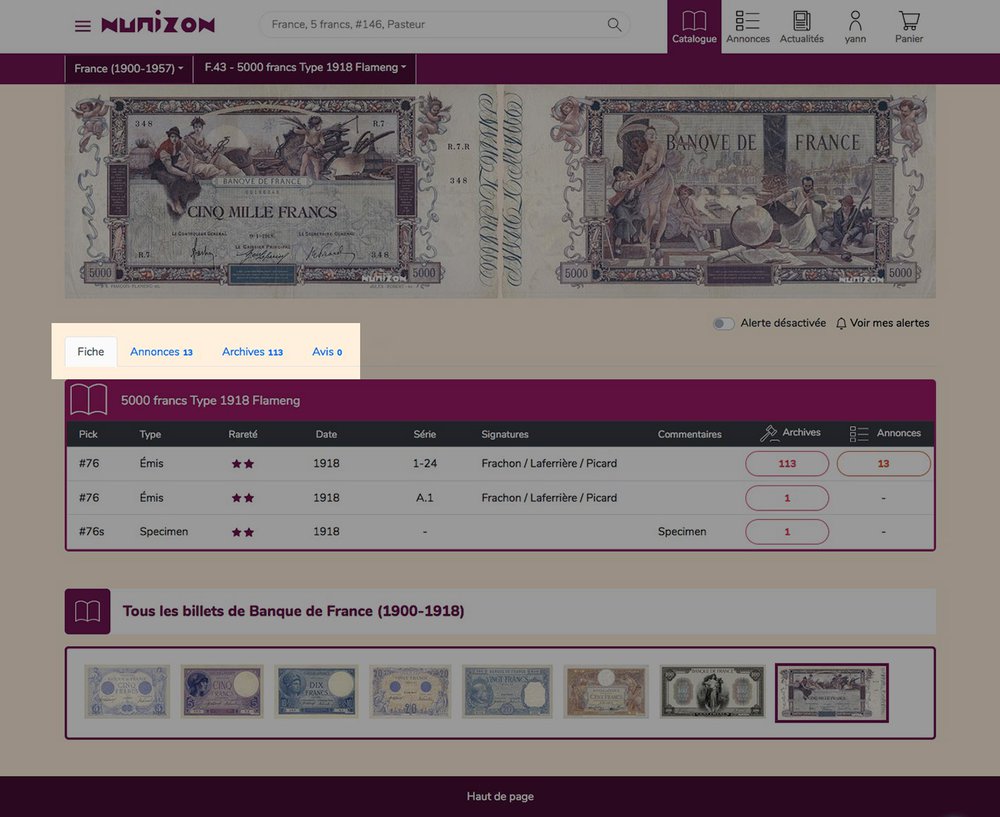Click the Date column header
The image size is (1000, 817).
[326, 434]
